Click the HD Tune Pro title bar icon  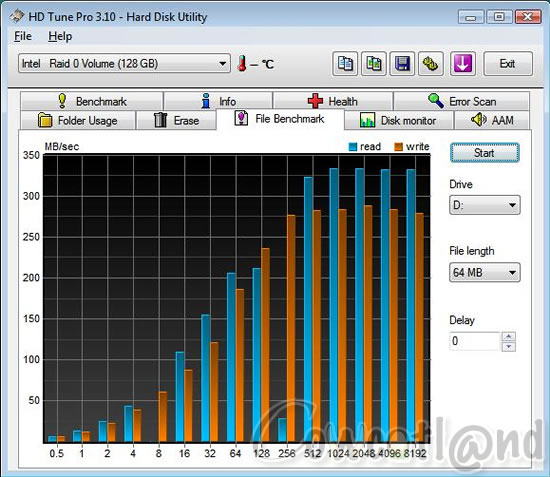(17, 16)
